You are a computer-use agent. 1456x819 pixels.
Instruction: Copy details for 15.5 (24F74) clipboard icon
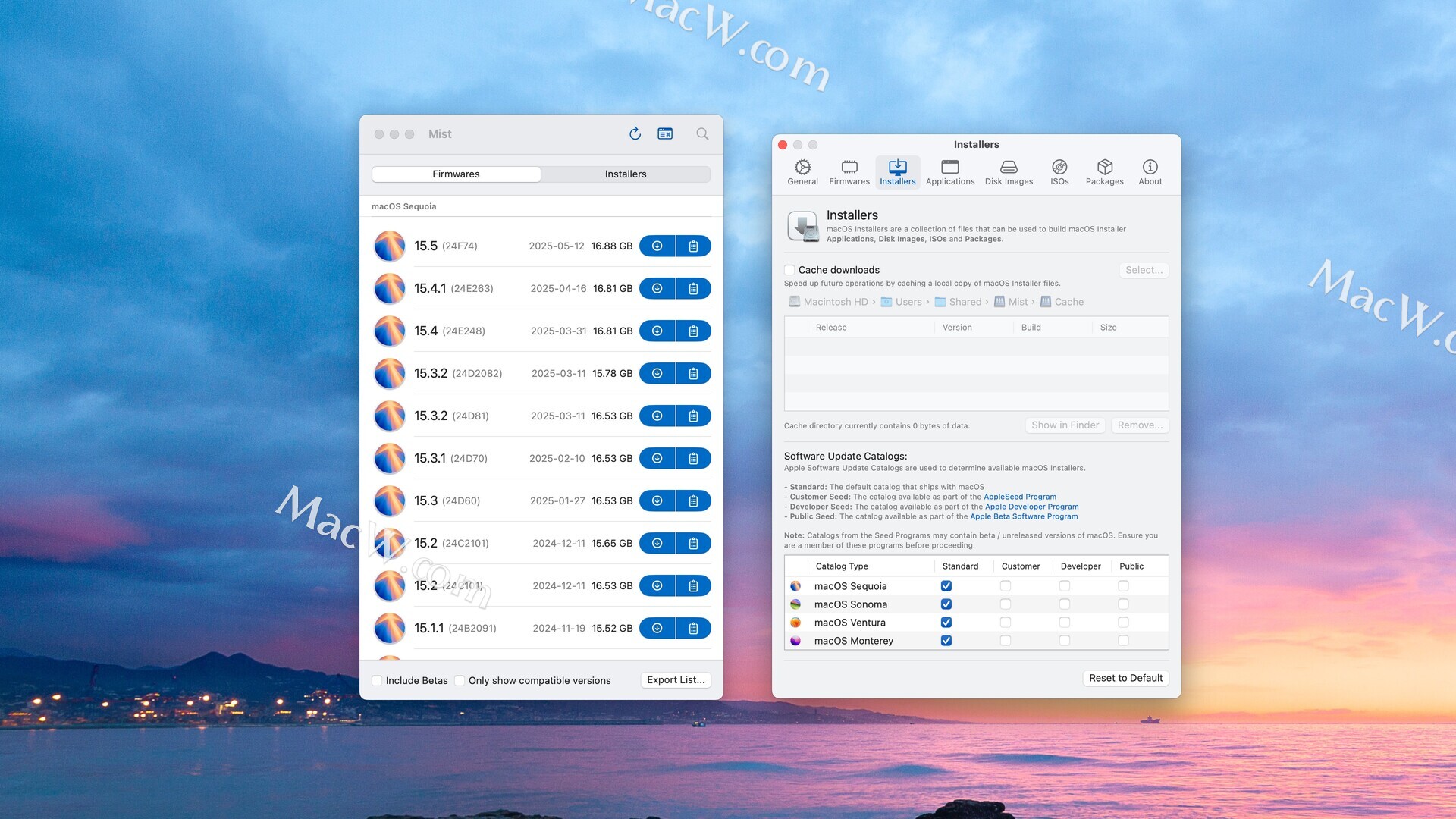click(x=693, y=246)
